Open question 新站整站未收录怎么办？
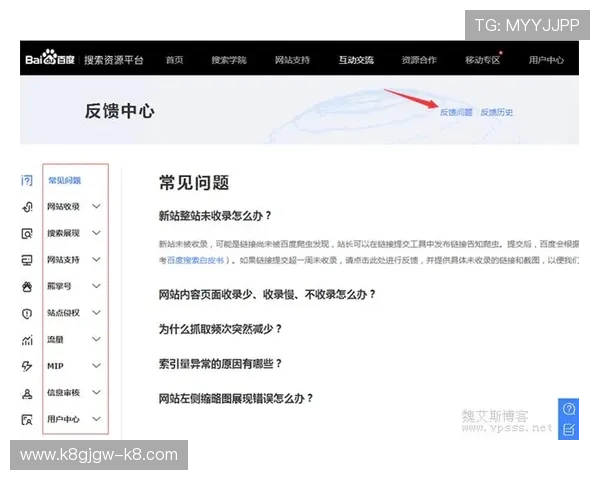600x480 pixels. pos(215,216)
